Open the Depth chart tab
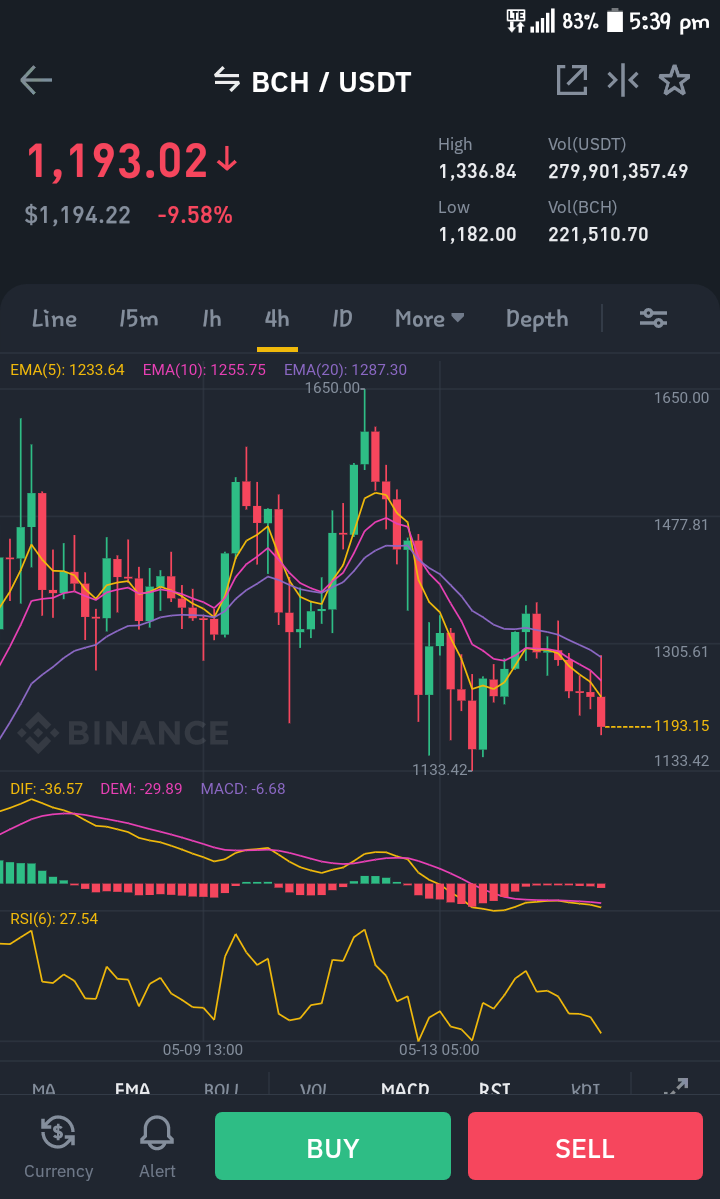The height and width of the screenshot is (1199, 720). (537, 319)
